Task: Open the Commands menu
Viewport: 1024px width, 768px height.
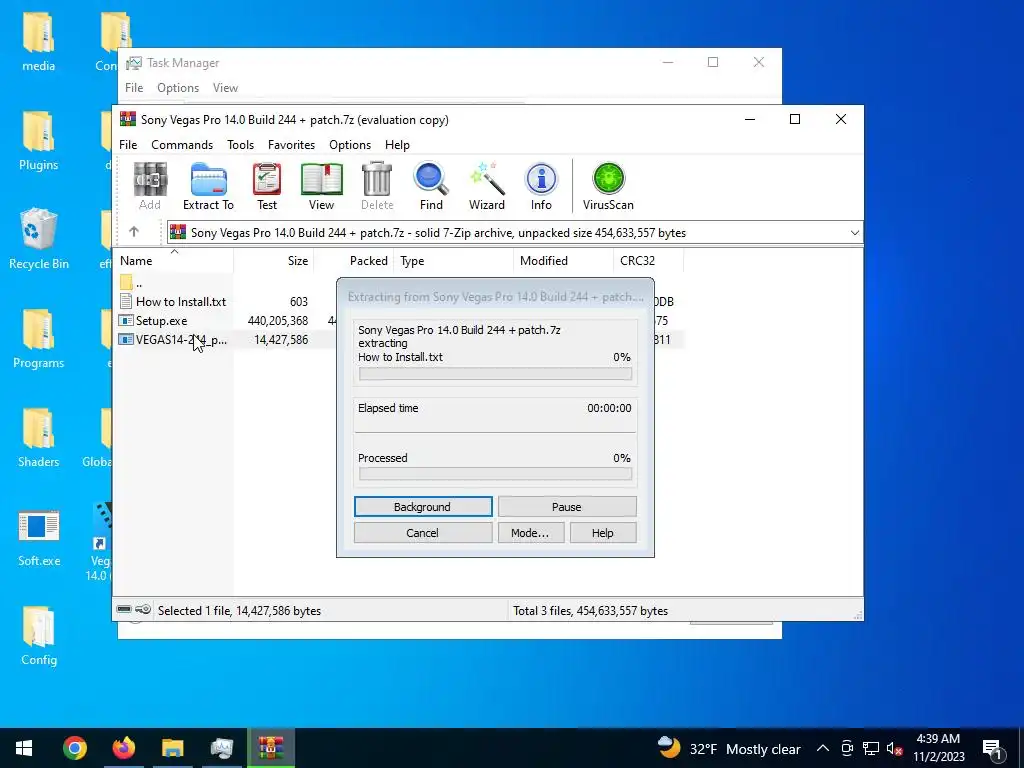Action: 182,144
